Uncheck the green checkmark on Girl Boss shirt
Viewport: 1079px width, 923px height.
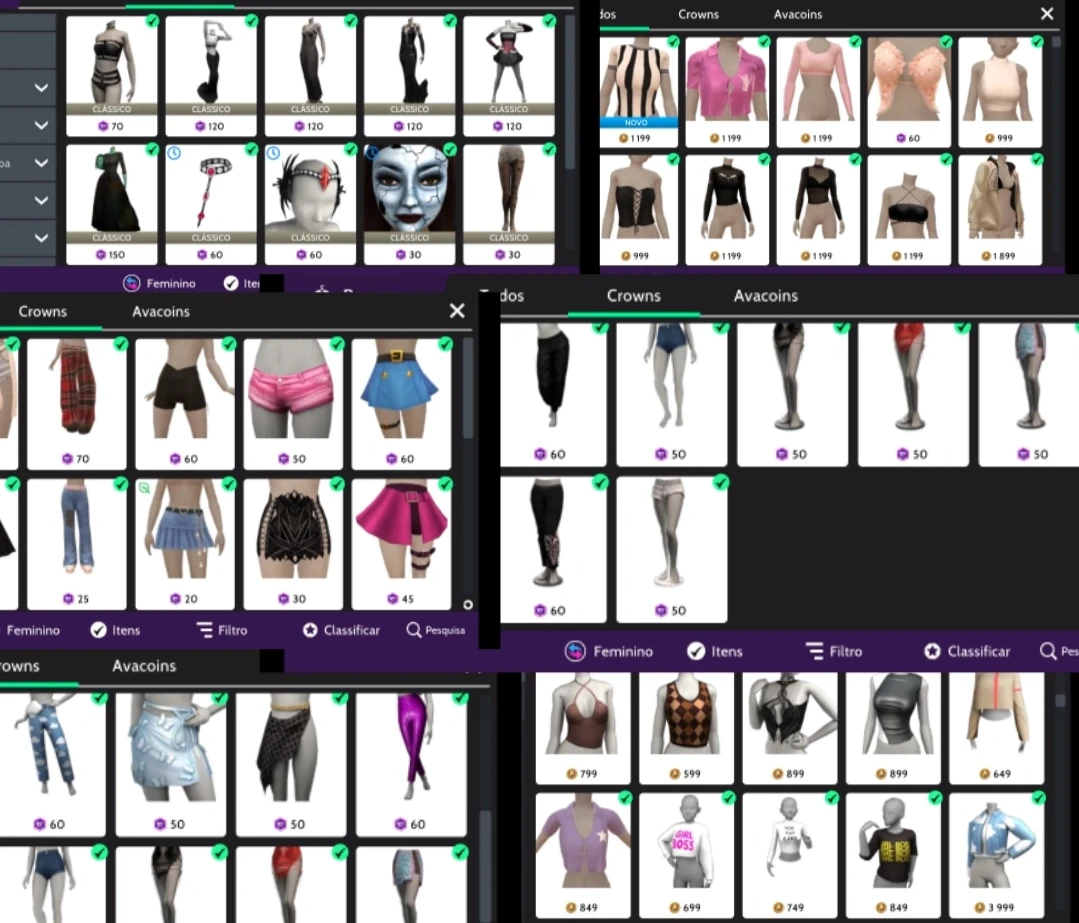pos(728,798)
